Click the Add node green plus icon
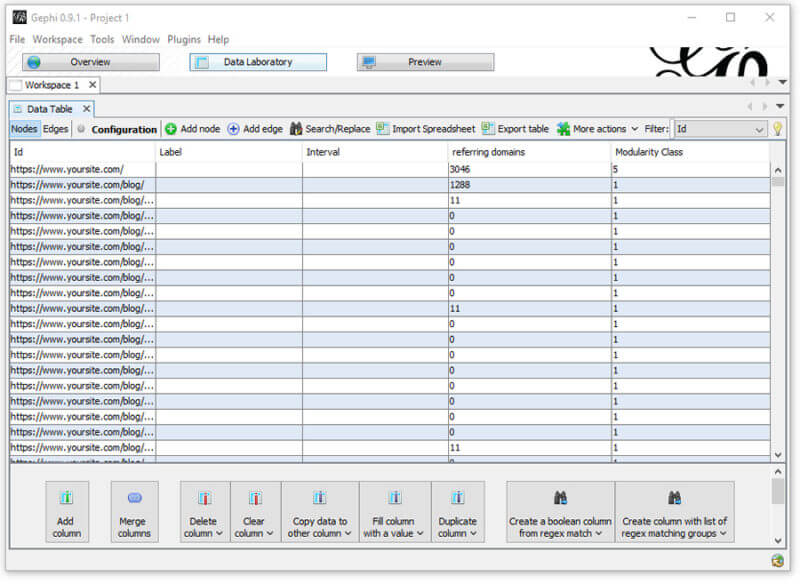 [171, 129]
